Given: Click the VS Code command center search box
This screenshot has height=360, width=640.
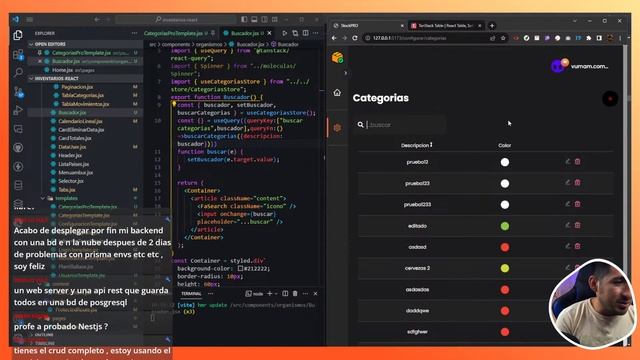Looking at the screenshot, I should [176, 19].
